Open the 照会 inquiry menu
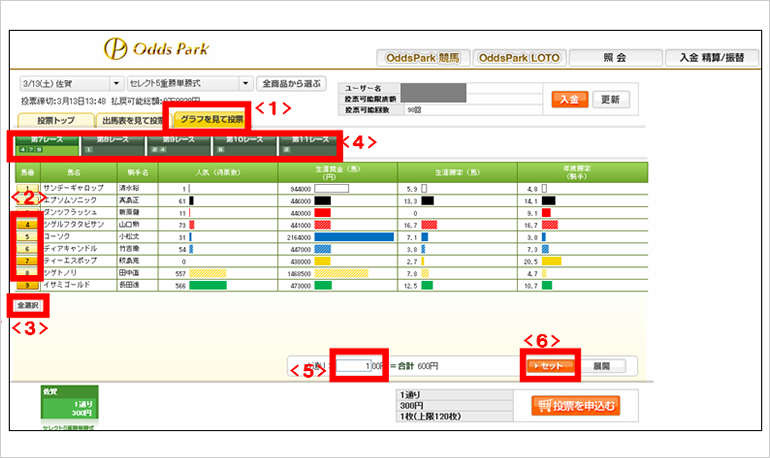The width and height of the screenshot is (770, 458). 615,58
